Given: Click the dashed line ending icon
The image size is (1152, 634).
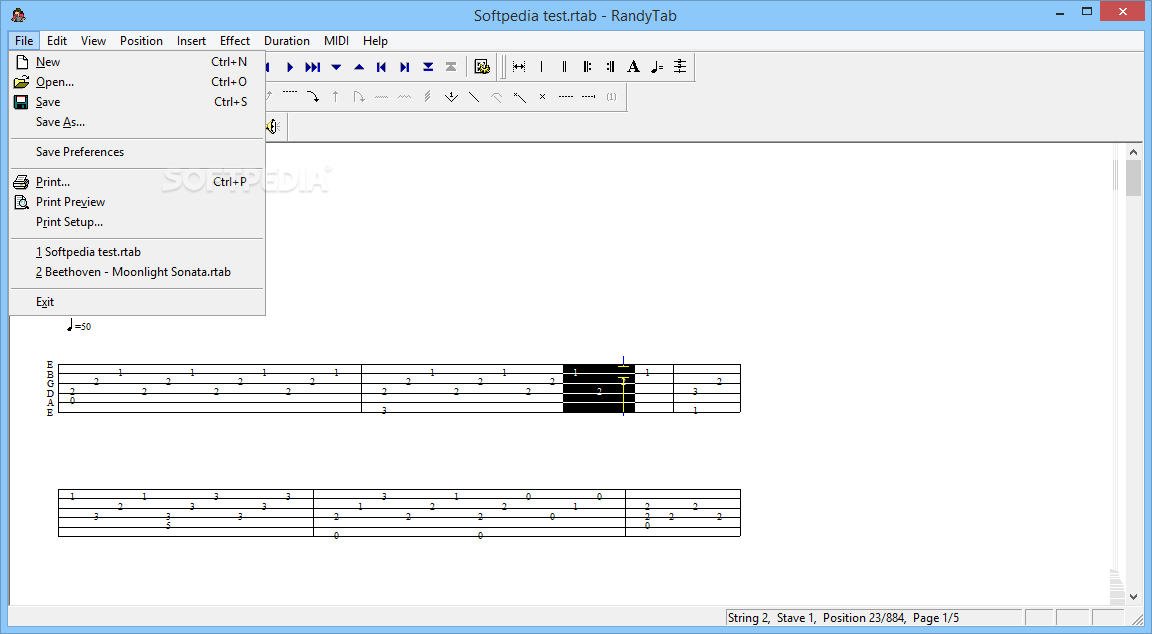Looking at the screenshot, I should click(x=588, y=96).
